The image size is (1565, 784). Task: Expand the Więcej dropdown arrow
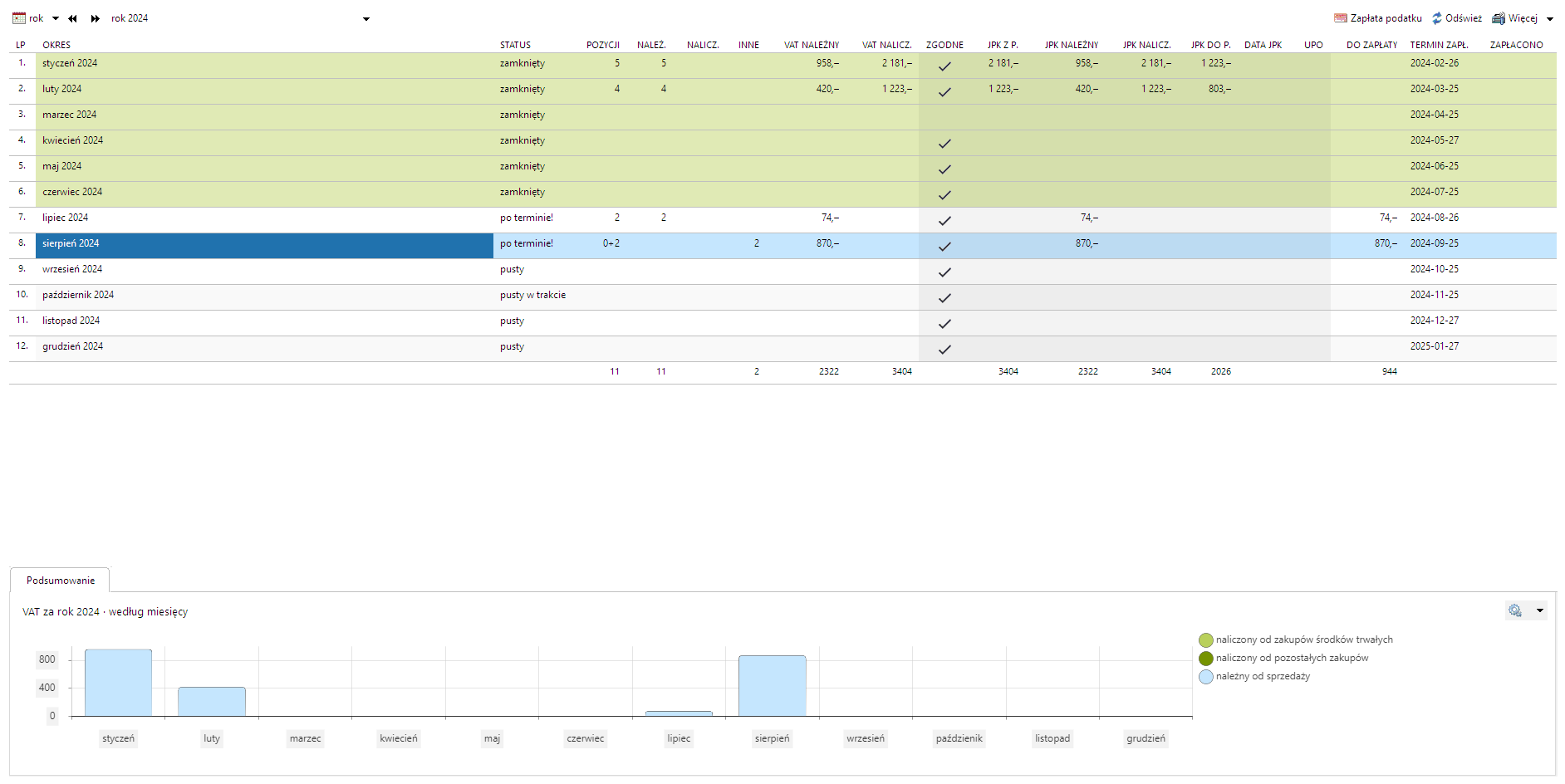tap(1550, 19)
